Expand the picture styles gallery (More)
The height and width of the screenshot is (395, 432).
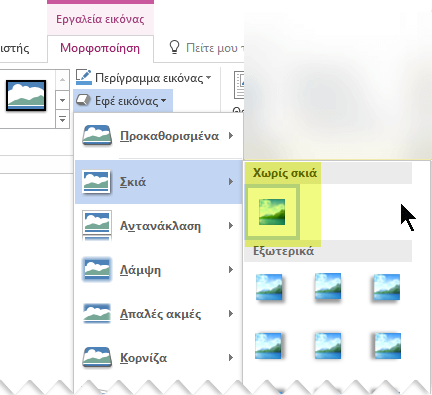62,119
